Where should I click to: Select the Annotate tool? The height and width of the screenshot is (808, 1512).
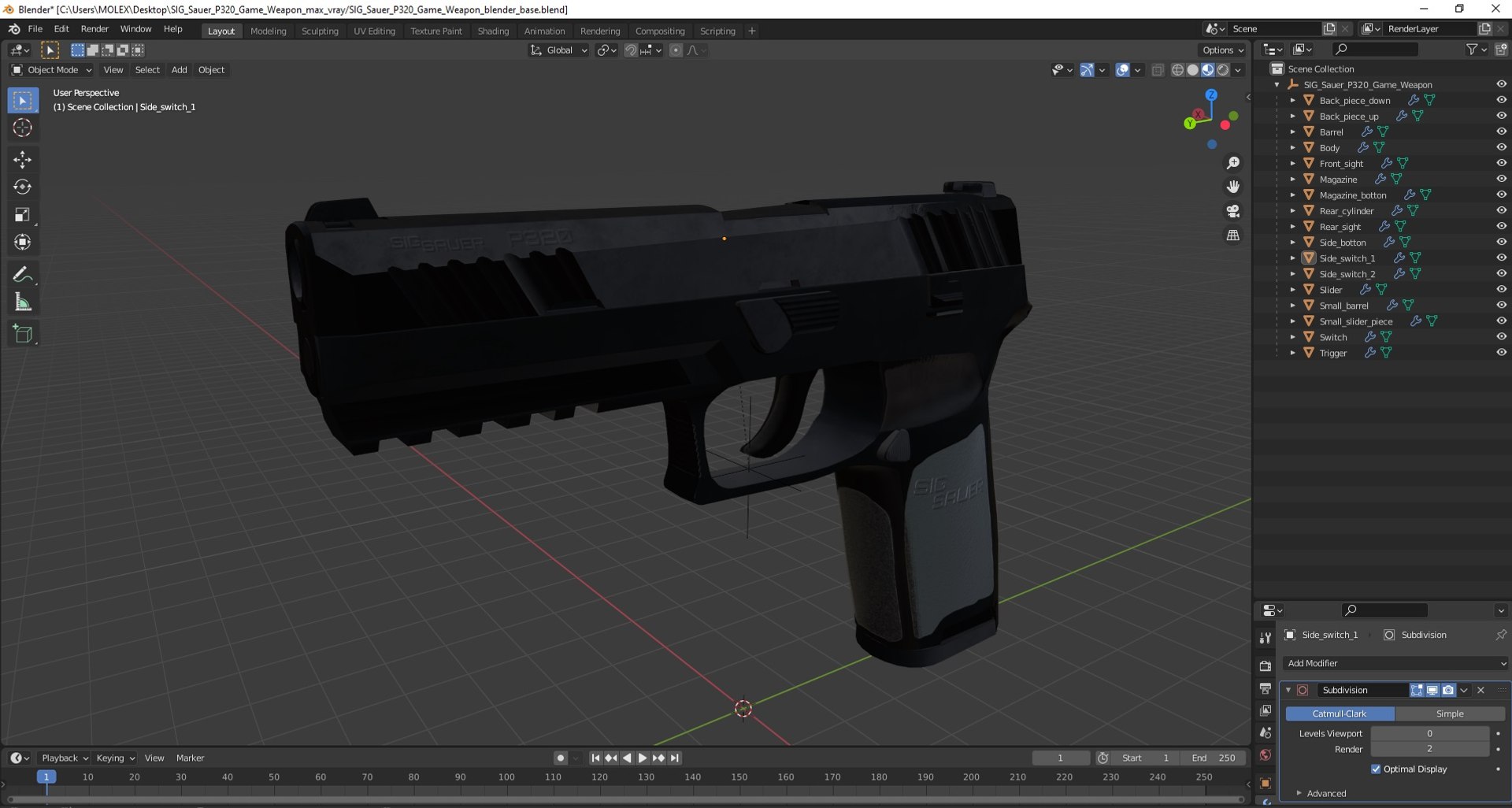(x=22, y=275)
